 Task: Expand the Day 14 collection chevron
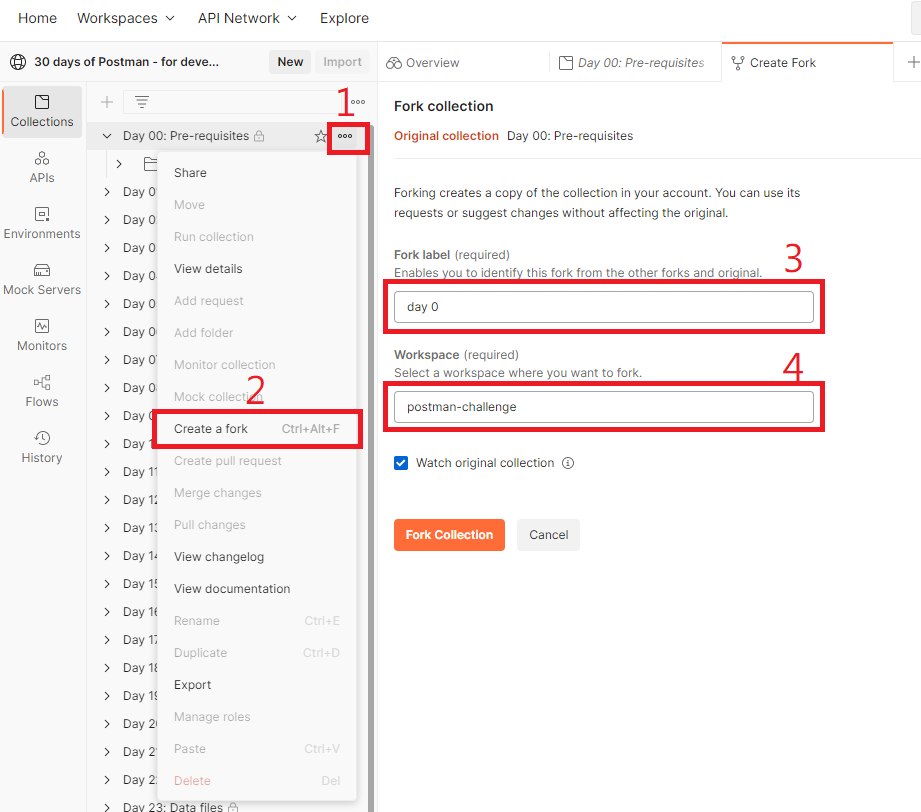tap(107, 556)
